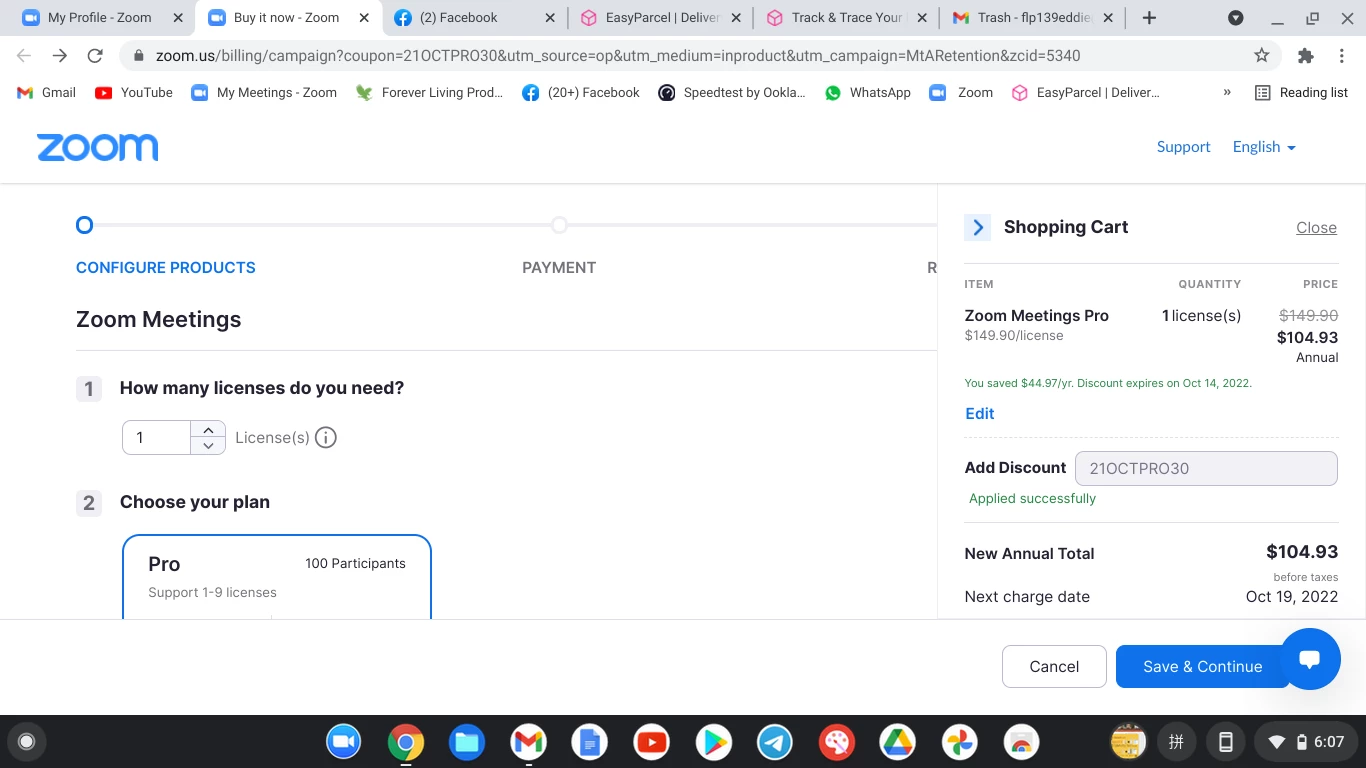Click Edit link in cart

coord(979,413)
